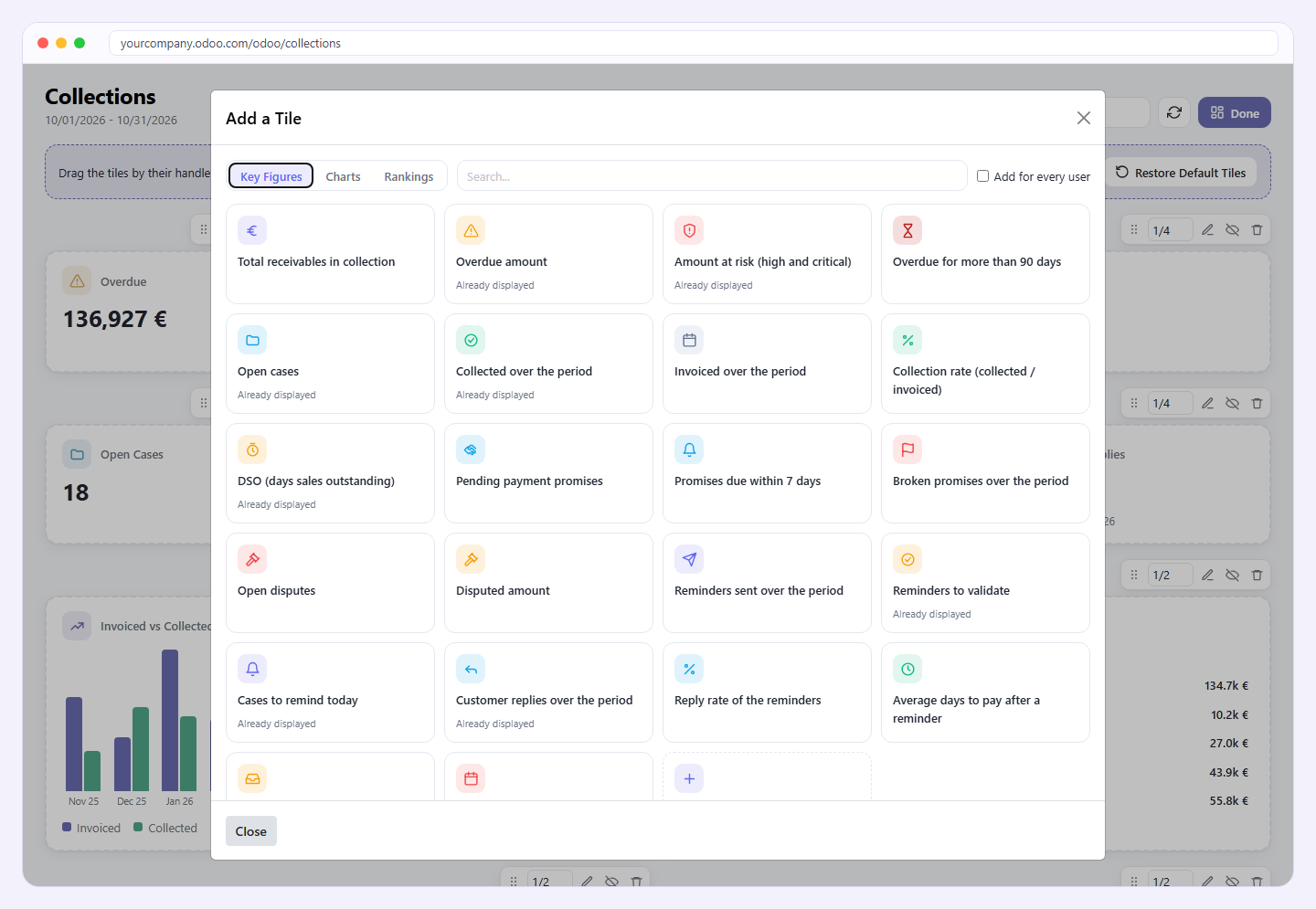Image resolution: width=1316 pixels, height=909 pixels.
Task: Click the Invoiced legend item in the chart
Action: click(91, 828)
